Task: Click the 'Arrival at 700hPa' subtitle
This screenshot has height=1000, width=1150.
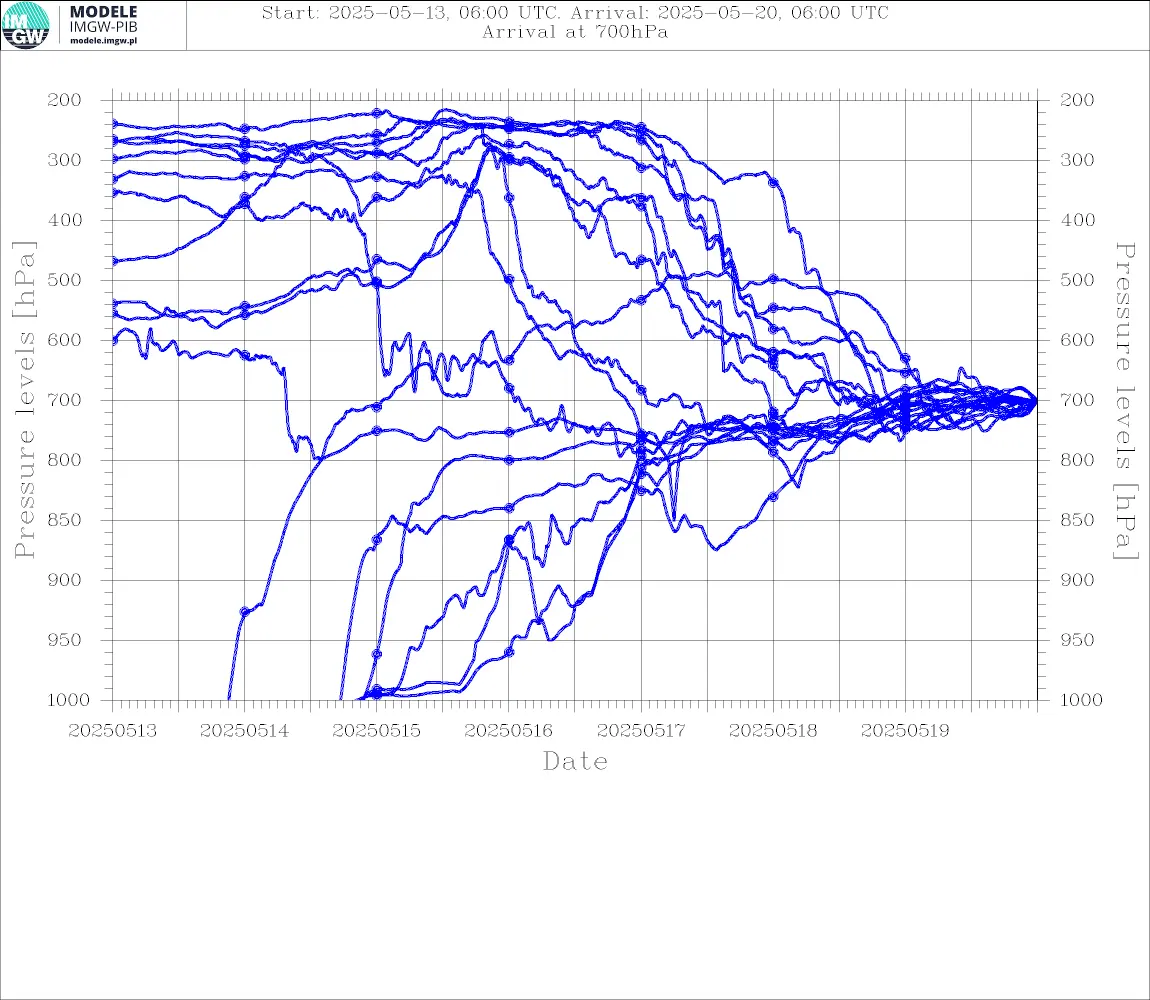Action: point(575,32)
